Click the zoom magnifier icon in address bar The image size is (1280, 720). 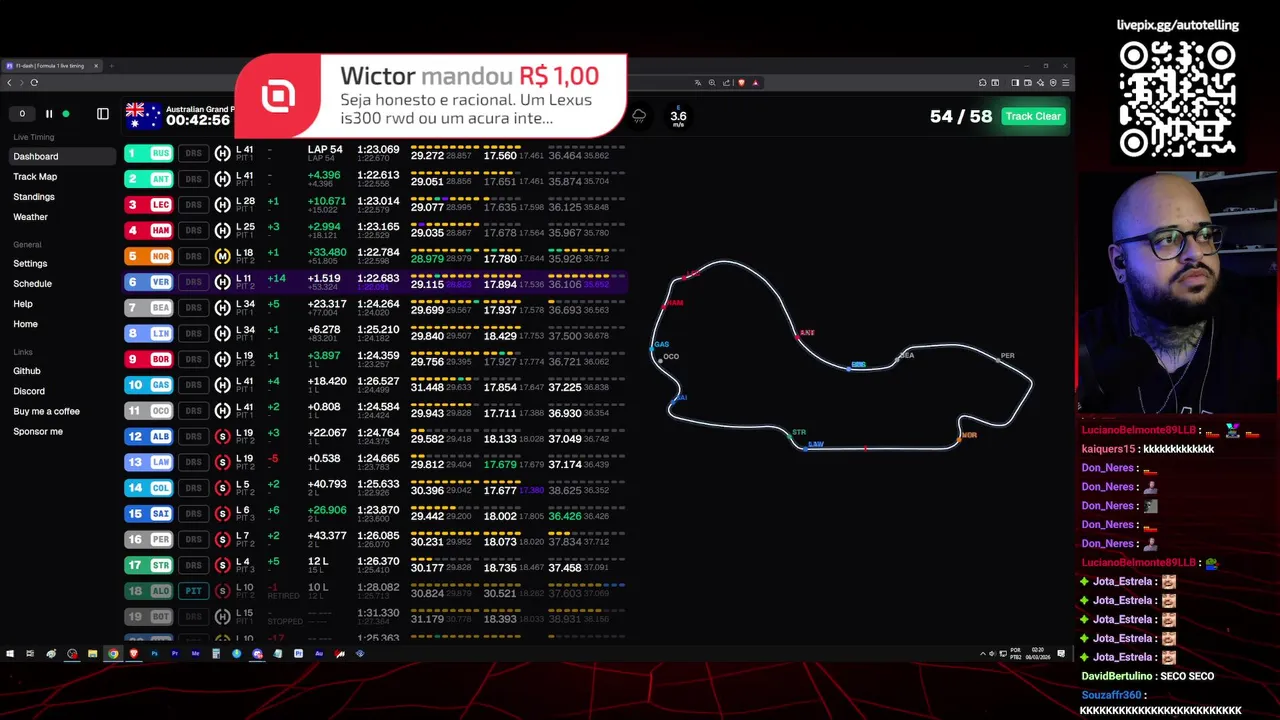(x=712, y=82)
